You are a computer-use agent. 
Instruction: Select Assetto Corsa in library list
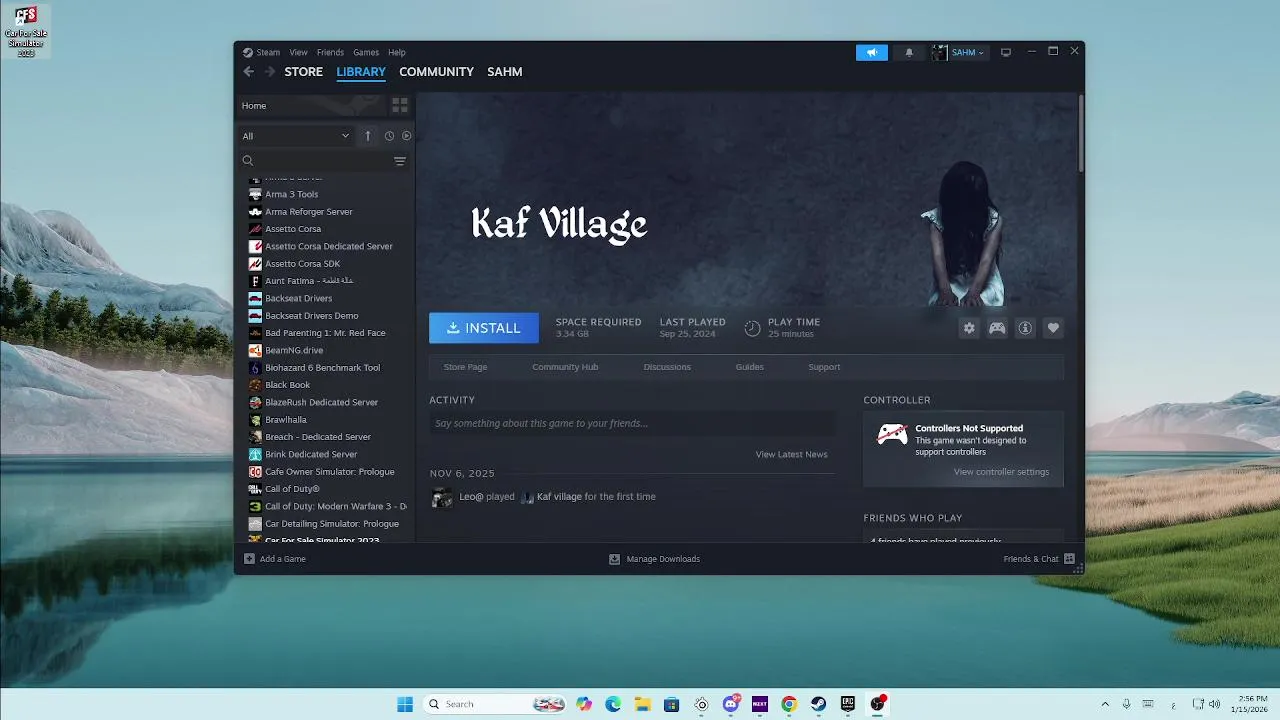click(293, 229)
